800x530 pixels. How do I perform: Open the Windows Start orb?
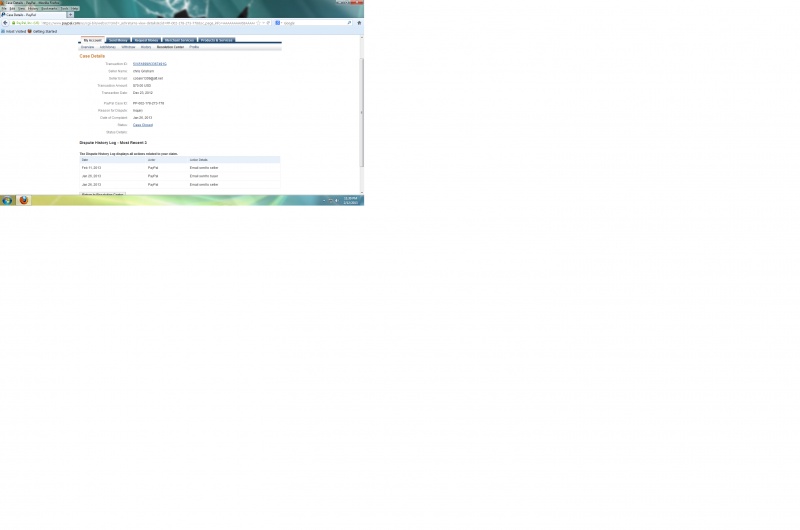(7, 200)
